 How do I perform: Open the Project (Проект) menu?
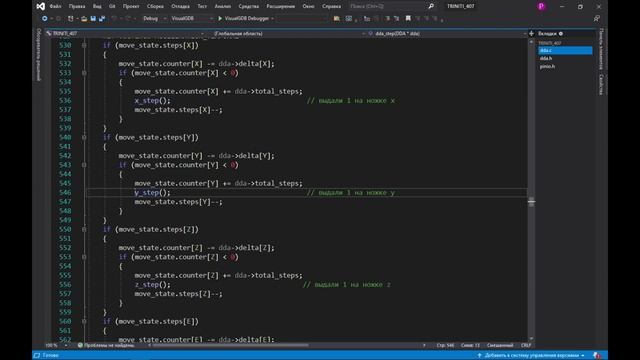coord(131,6)
